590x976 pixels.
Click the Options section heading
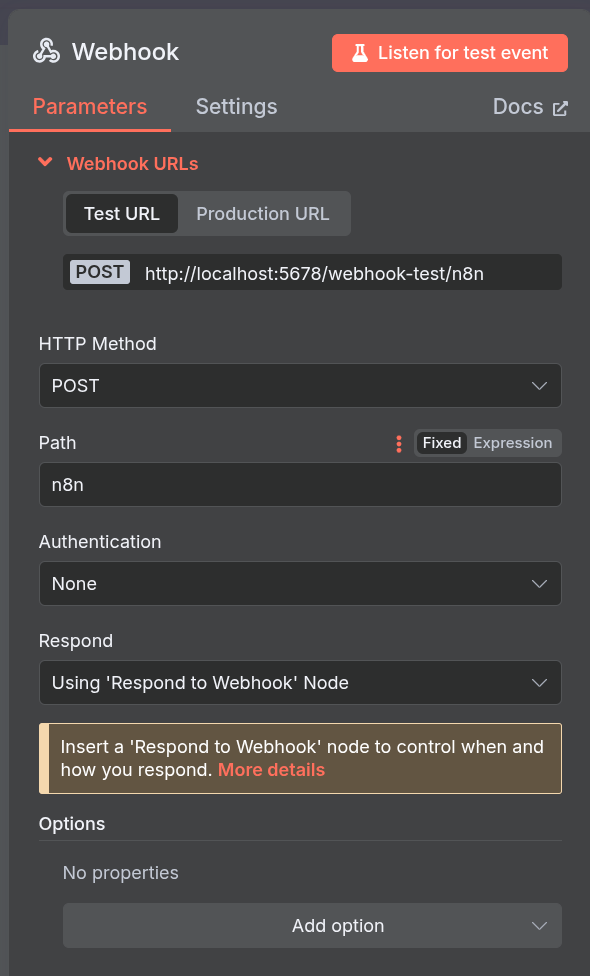pyautogui.click(x=72, y=824)
